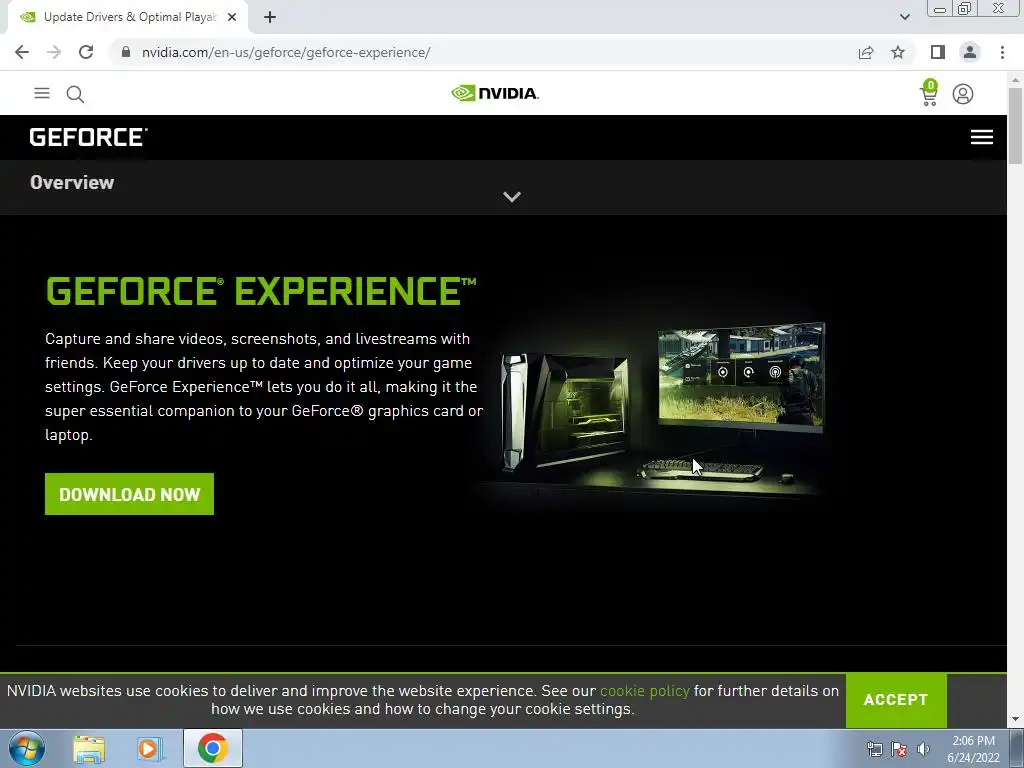Open Action Center flag icon
Screen dimensions: 1024x768
(899, 749)
